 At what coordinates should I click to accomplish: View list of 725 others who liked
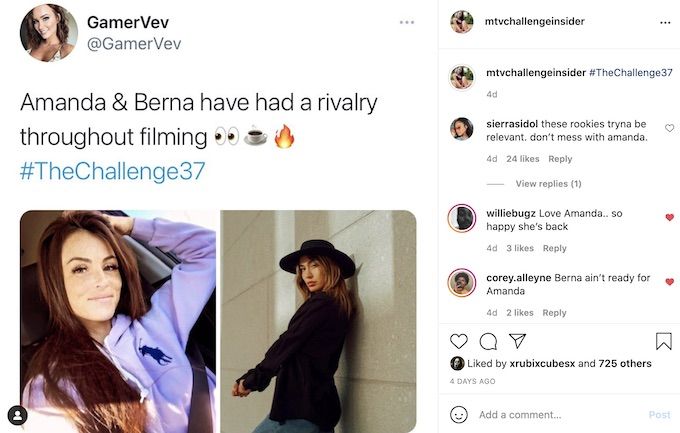click(625, 364)
